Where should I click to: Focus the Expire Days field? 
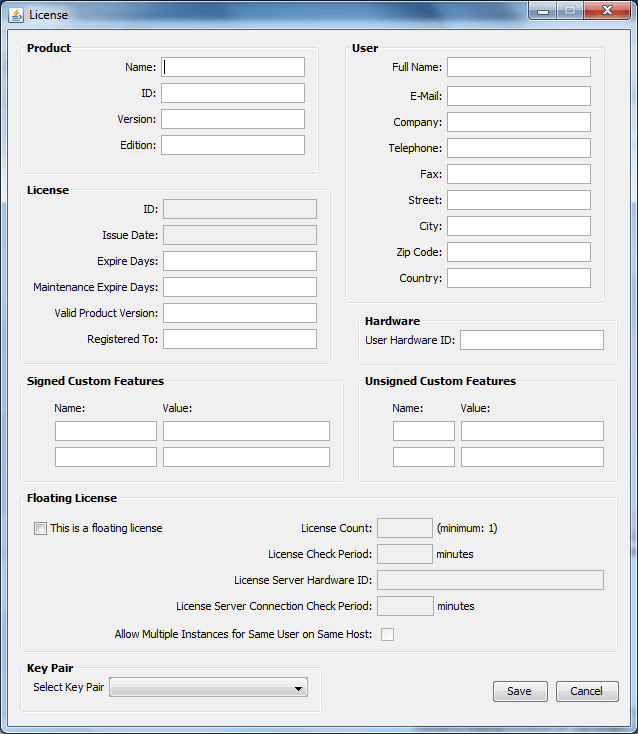pyautogui.click(x=240, y=261)
